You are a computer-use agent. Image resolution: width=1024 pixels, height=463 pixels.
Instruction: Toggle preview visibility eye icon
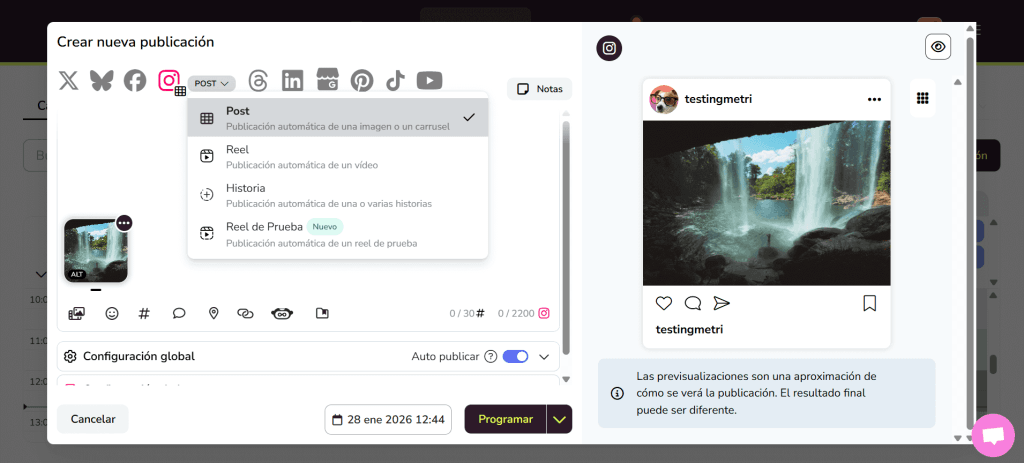938,47
